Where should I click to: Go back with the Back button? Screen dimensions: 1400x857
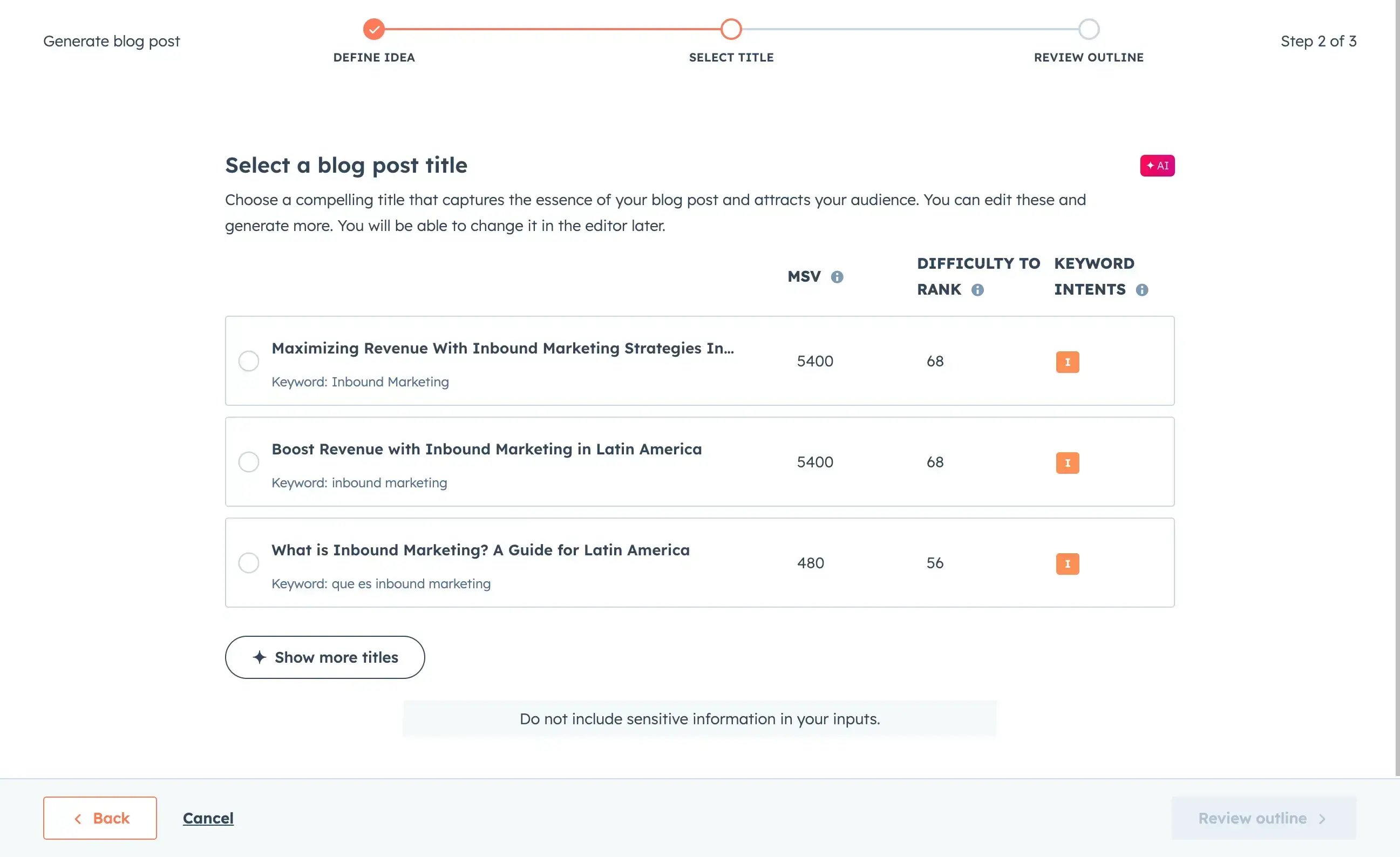point(100,818)
